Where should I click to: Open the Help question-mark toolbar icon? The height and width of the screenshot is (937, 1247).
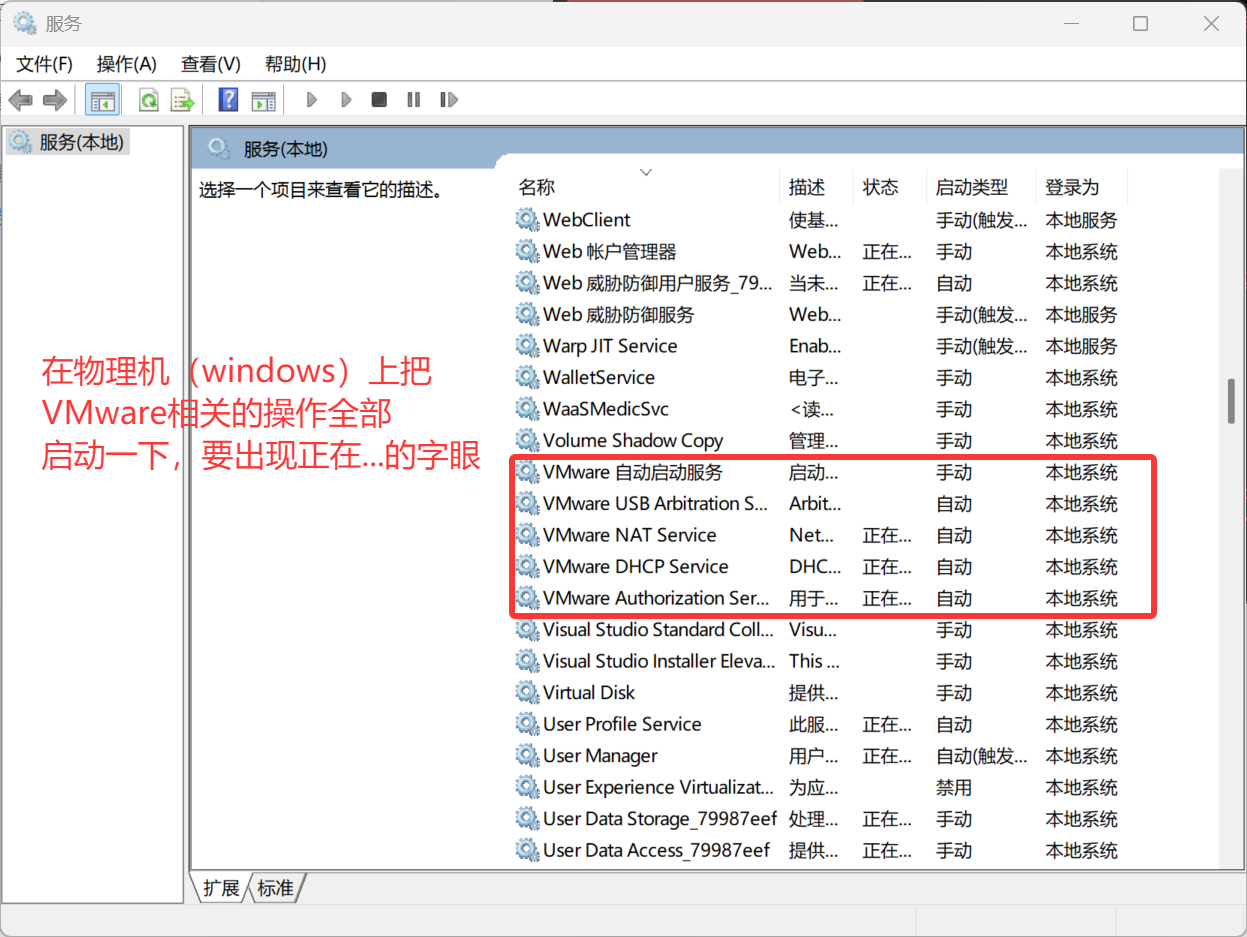229,100
